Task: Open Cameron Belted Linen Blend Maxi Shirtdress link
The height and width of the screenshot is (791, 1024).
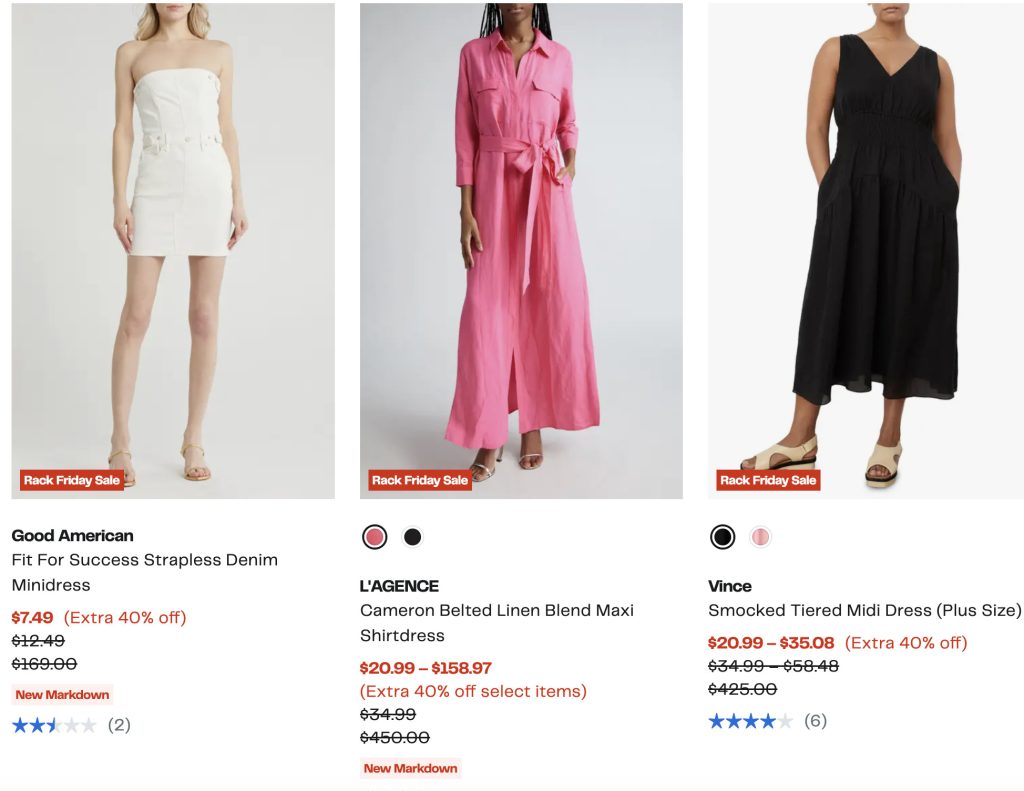Action: pos(497,622)
